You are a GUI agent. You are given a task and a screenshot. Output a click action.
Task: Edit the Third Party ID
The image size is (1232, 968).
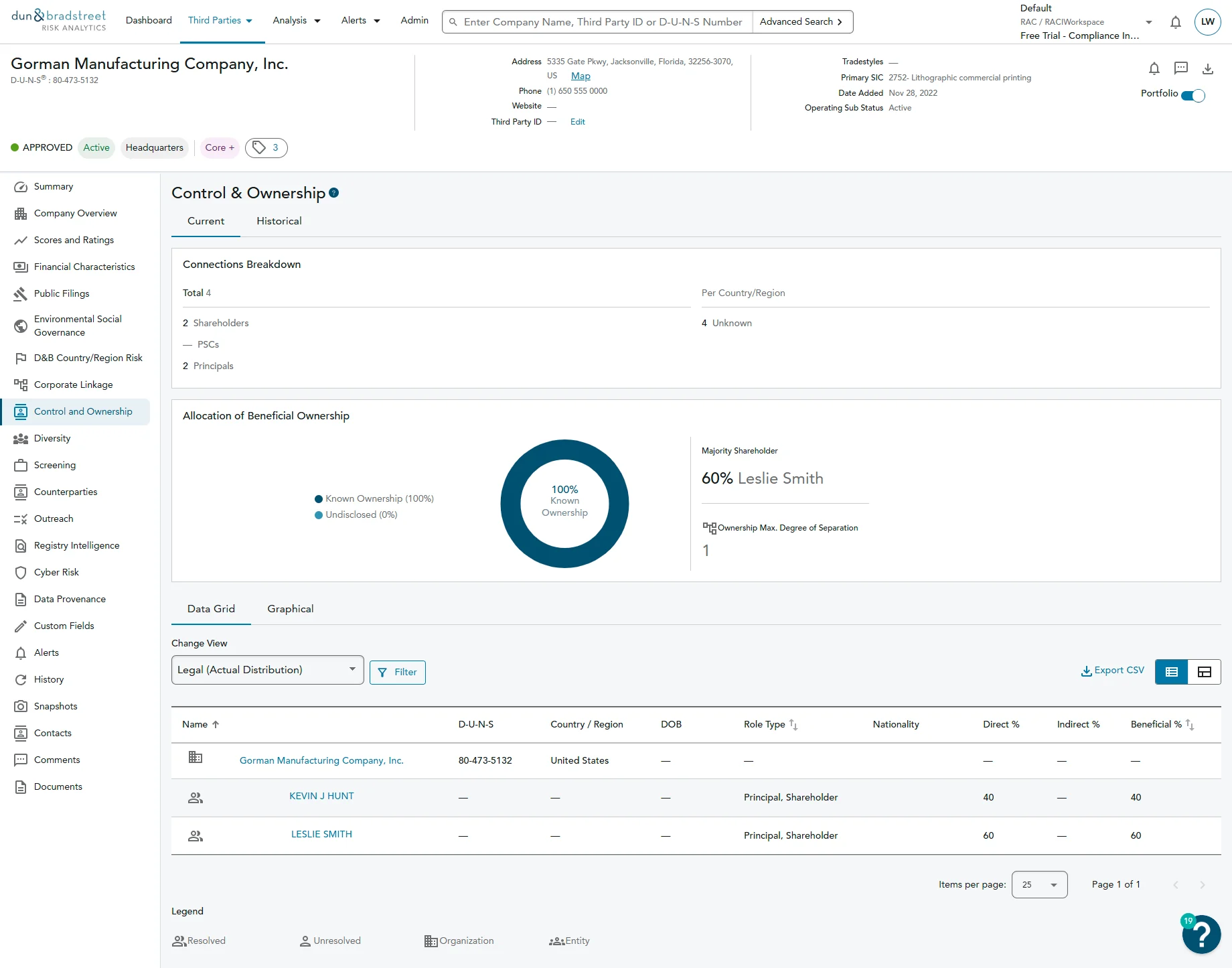click(x=577, y=122)
